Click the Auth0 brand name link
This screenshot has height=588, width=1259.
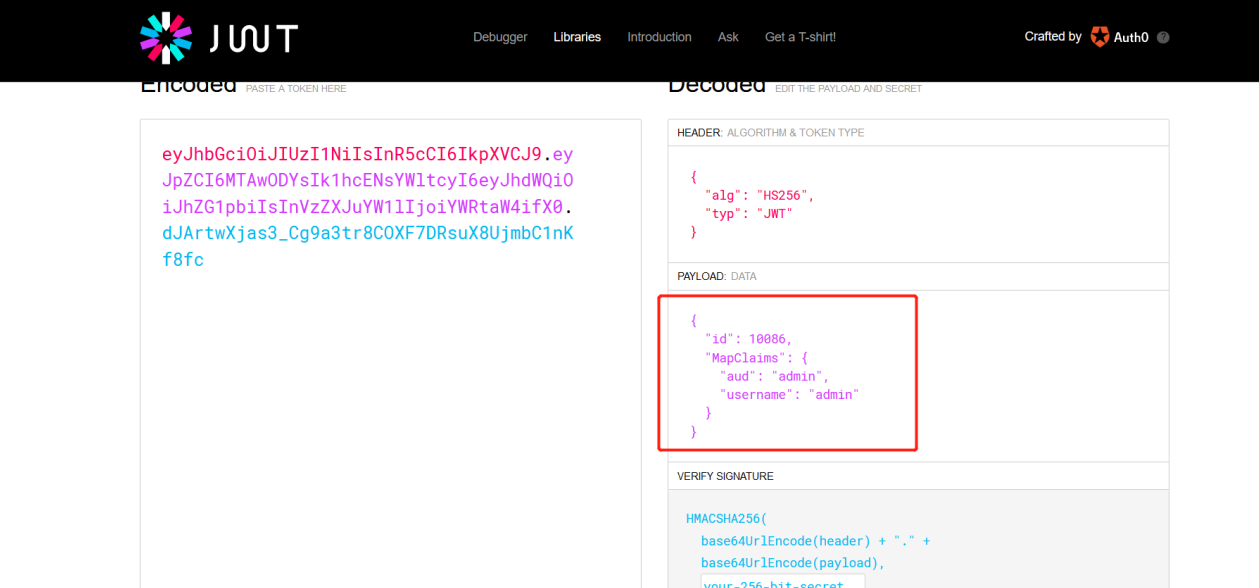(x=1131, y=37)
